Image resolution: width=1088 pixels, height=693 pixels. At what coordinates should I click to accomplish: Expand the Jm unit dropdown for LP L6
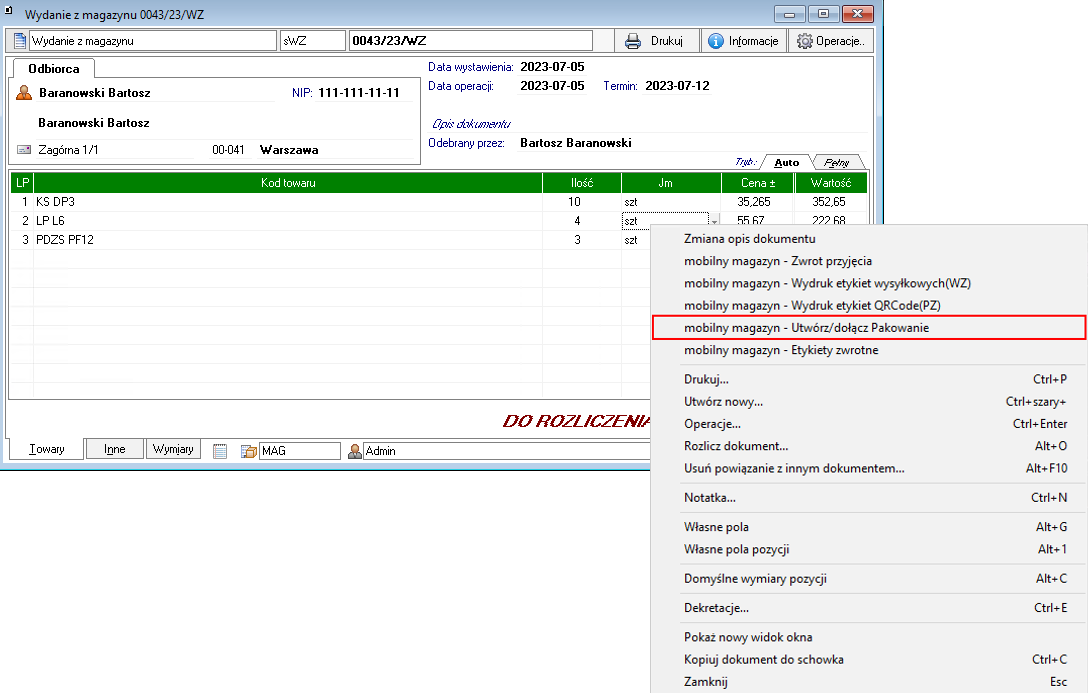(712, 221)
